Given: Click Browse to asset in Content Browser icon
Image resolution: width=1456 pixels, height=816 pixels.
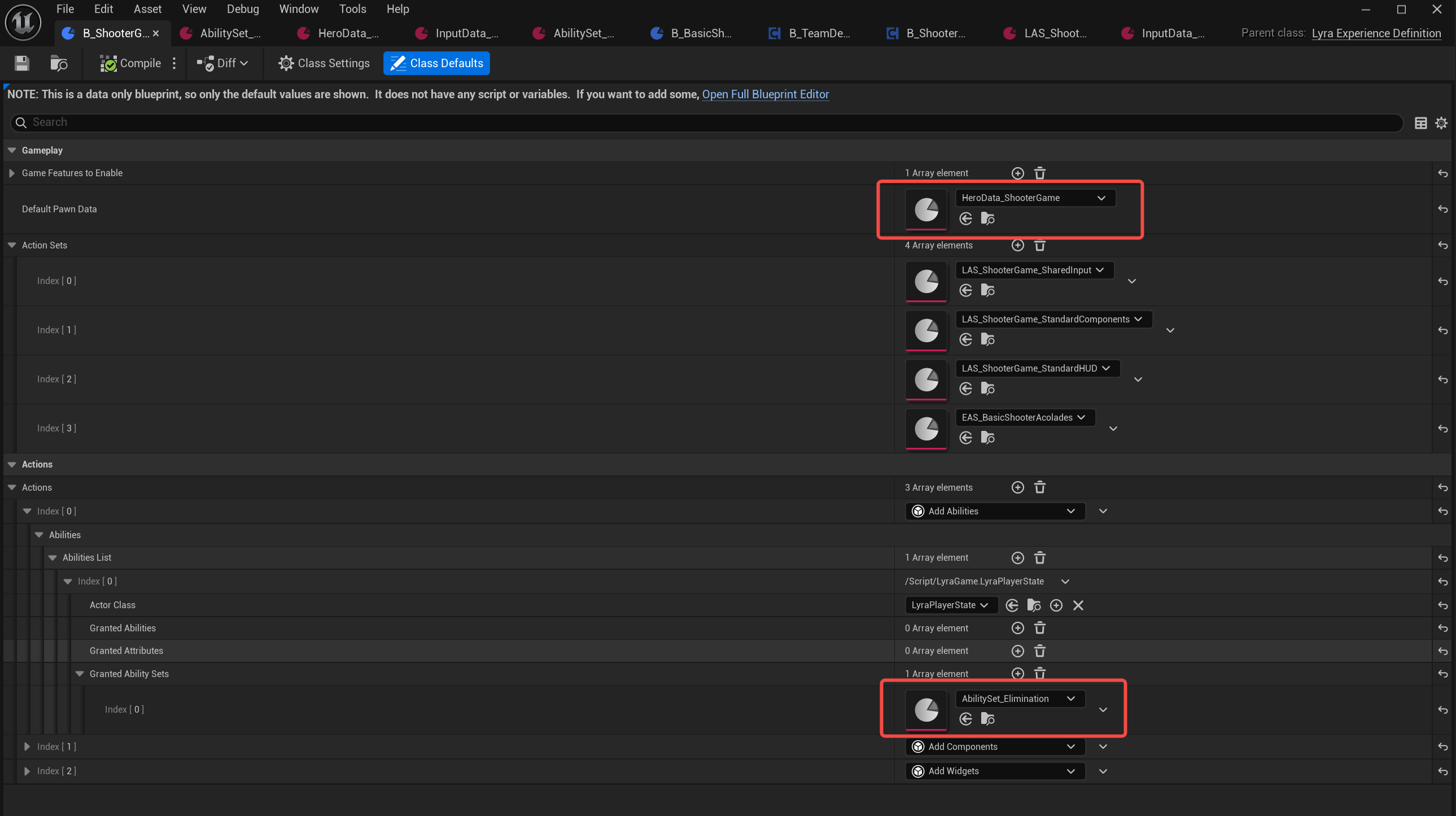Looking at the screenshot, I should [59, 63].
